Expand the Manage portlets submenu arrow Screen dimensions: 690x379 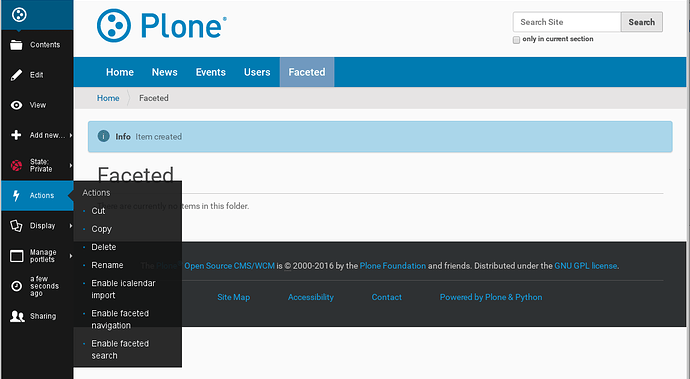[x=70, y=256]
